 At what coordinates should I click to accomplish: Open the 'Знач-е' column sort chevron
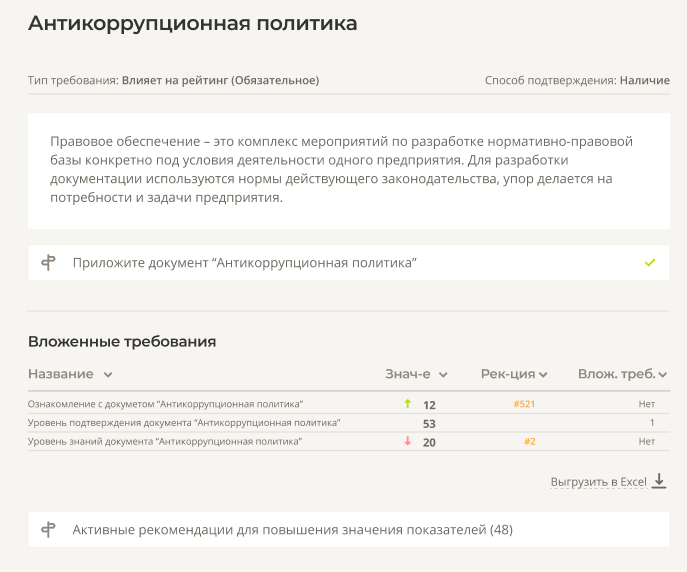tap(443, 374)
